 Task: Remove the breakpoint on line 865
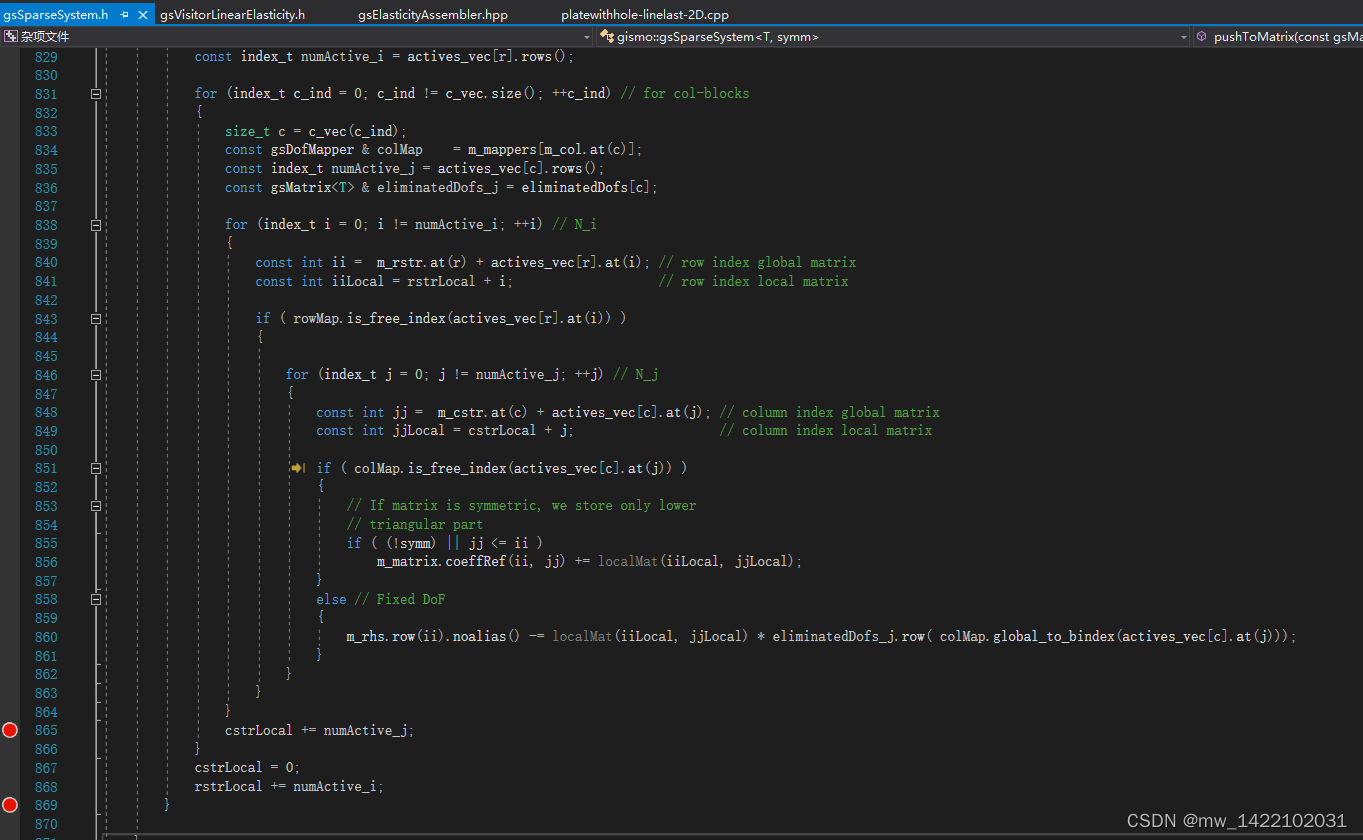pos(10,730)
